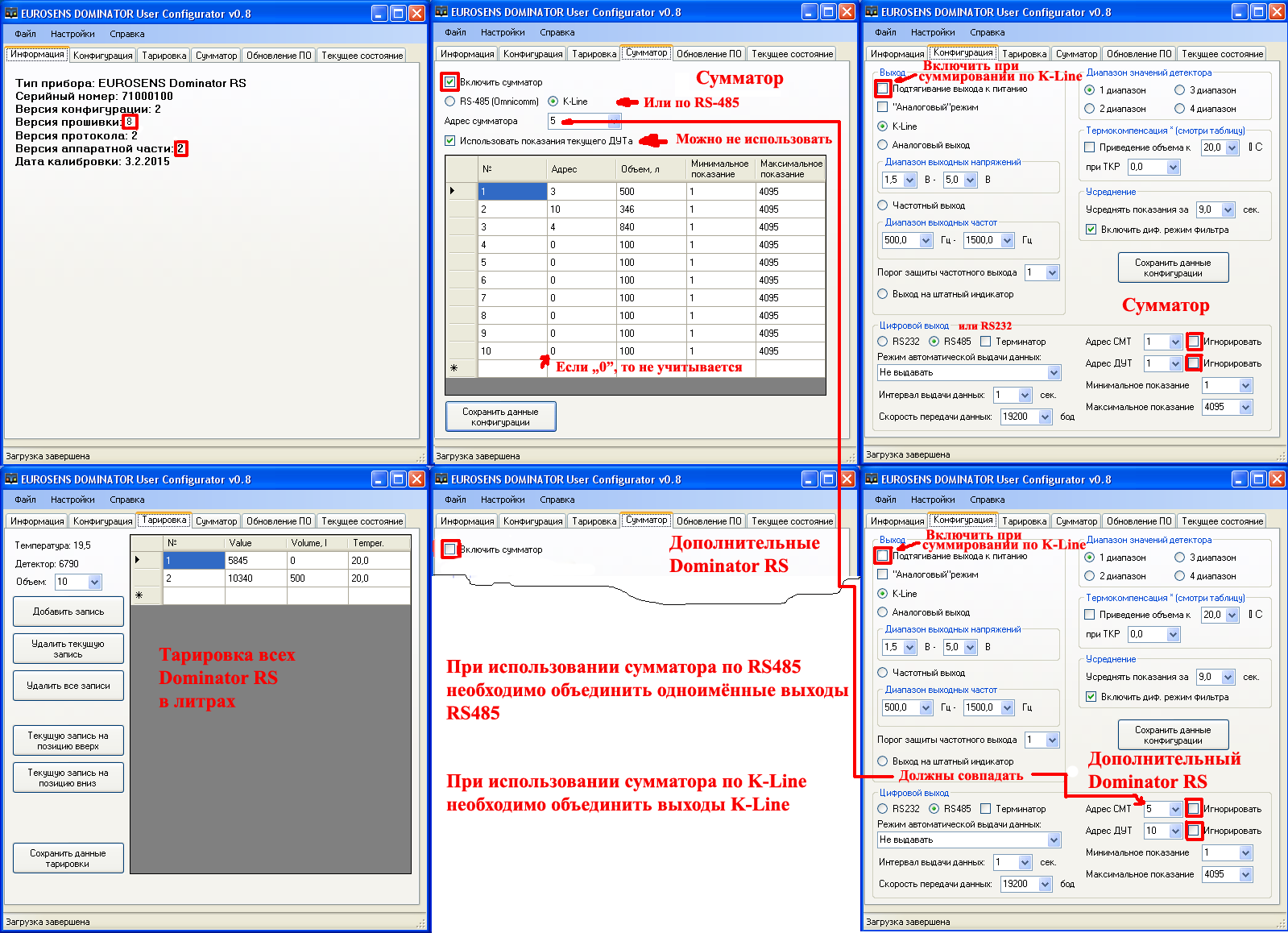Open "Обновление ПО" tab in the device info window
Viewport: 1288px width, 933px height.
pyautogui.click(x=279, y=56)
